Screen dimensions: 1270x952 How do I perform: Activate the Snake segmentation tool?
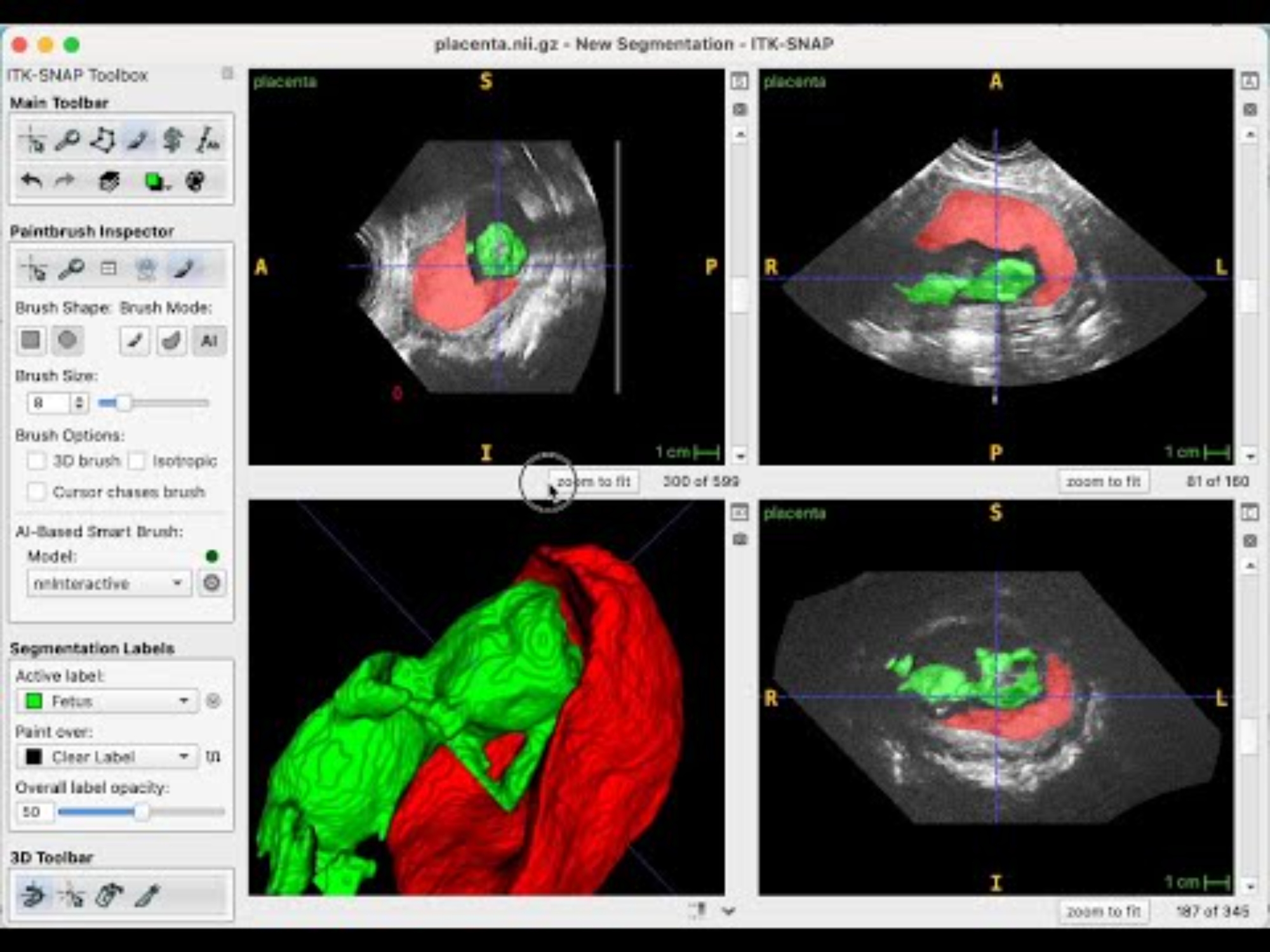172,140
